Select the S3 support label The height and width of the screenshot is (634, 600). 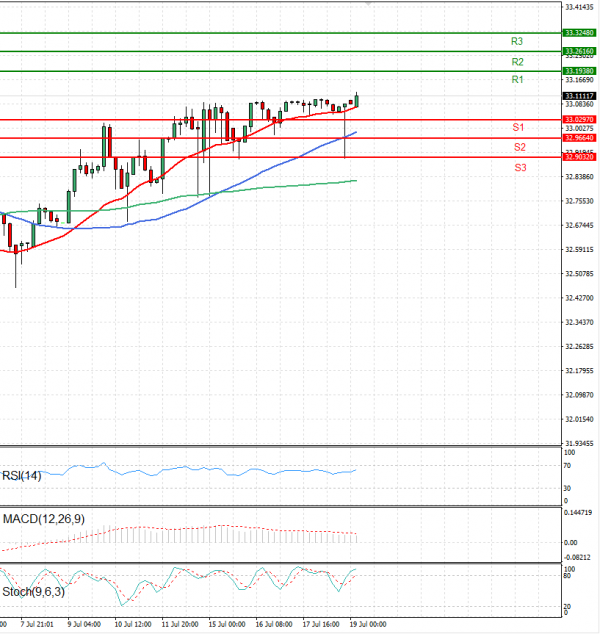click(x=520, y=167)
